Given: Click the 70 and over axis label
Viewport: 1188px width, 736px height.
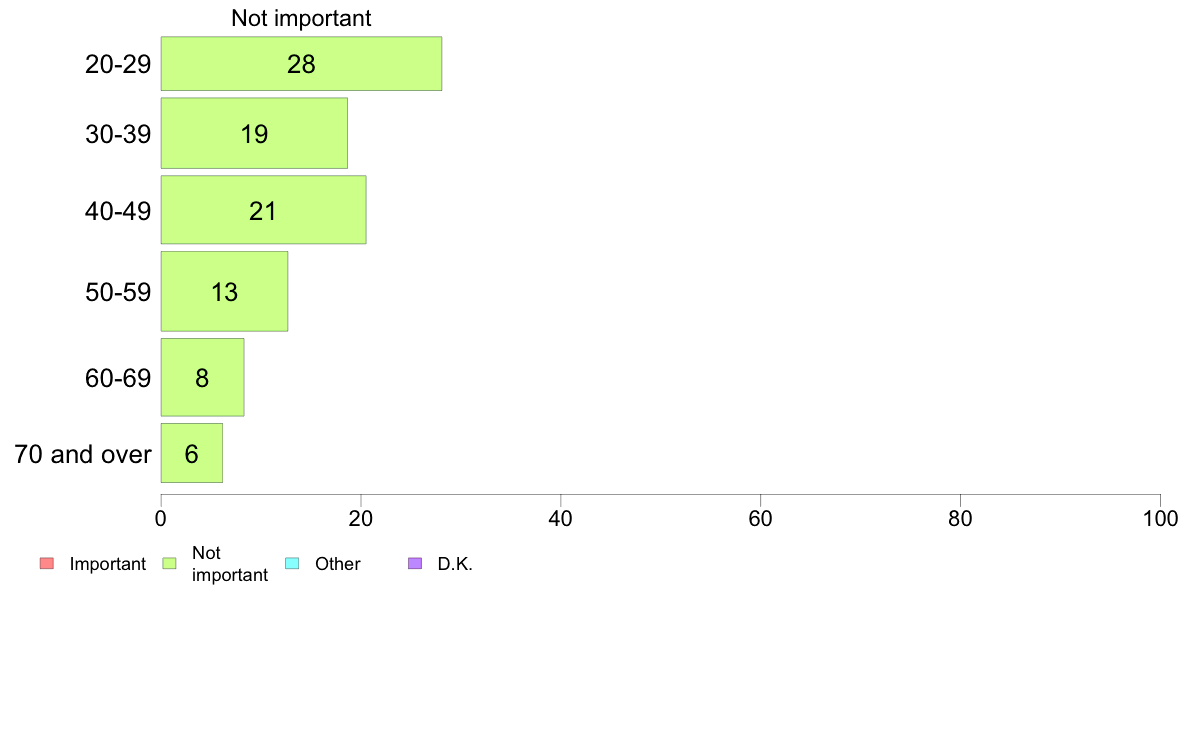Looking at the screenshot, I should click(83, 455).
